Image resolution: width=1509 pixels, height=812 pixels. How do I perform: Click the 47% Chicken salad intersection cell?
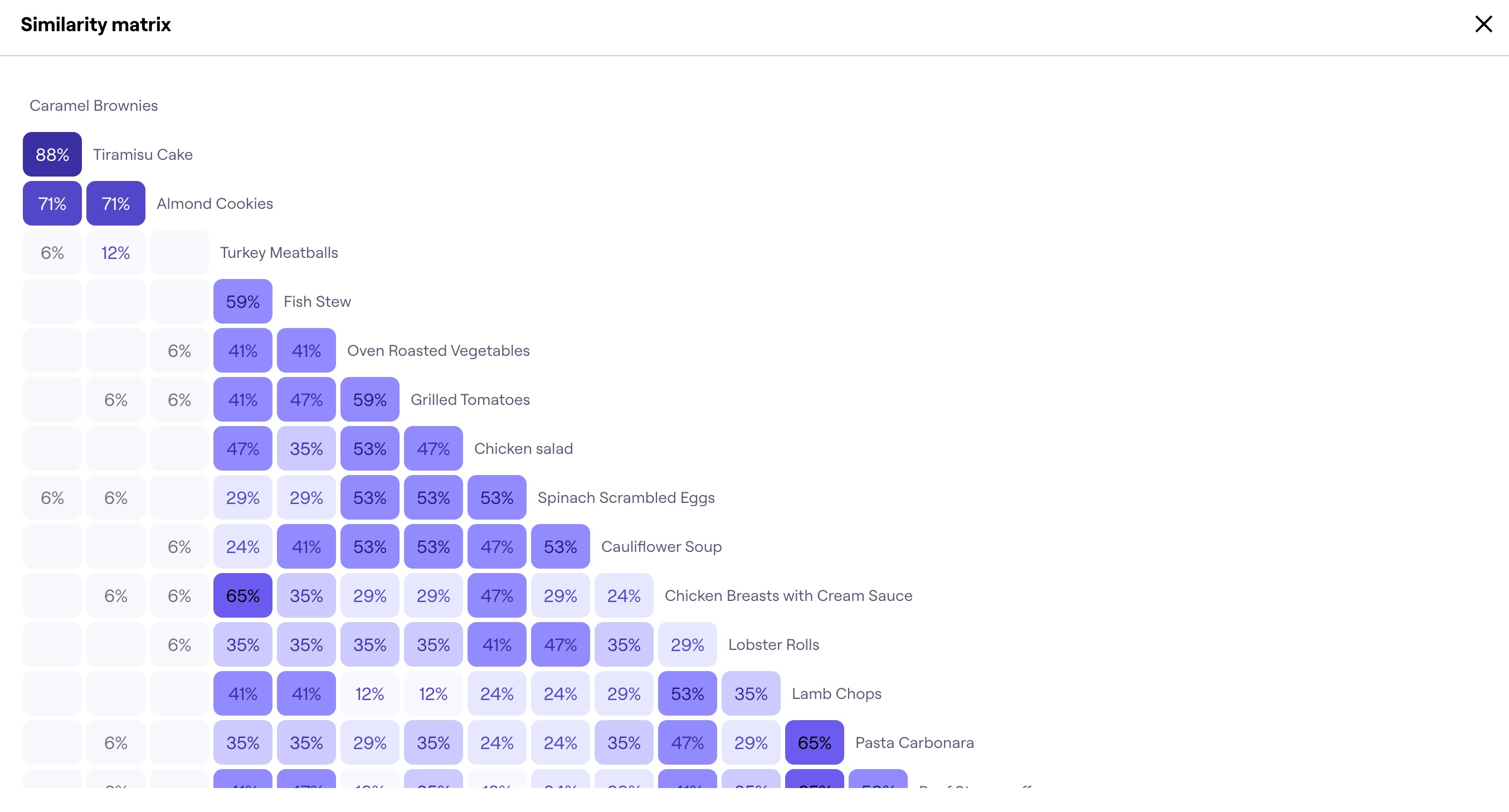433,448
